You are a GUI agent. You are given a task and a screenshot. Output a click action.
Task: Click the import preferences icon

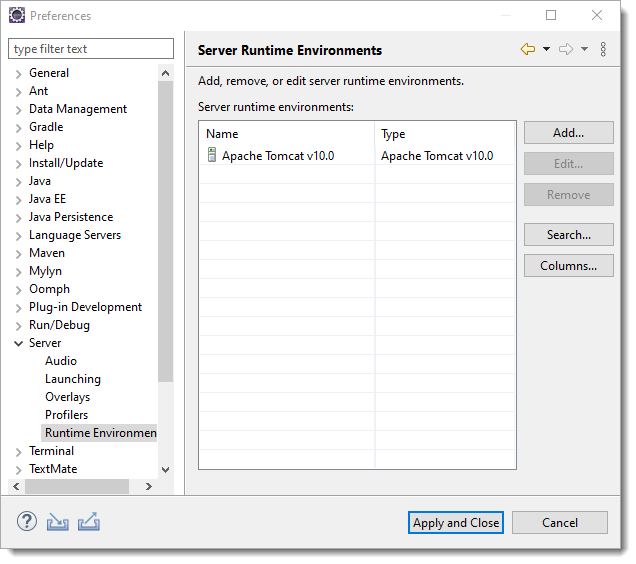57,521
